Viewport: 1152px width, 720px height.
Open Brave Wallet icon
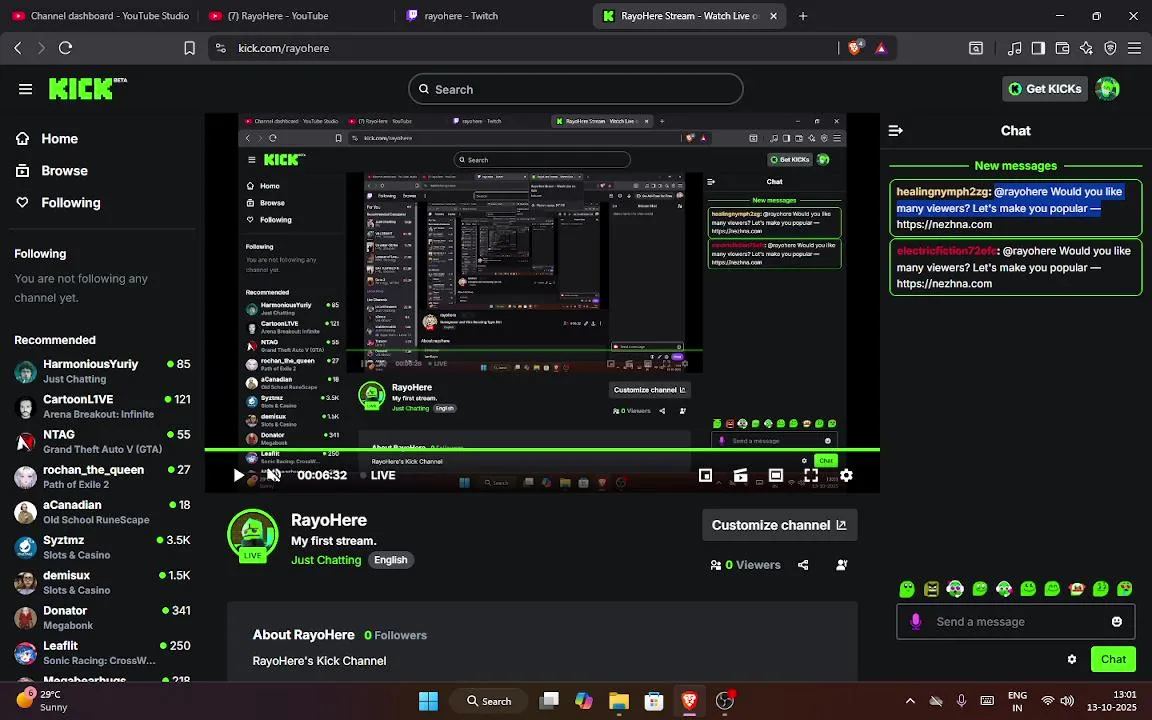pyautogui.click(x=1062, y=48)
